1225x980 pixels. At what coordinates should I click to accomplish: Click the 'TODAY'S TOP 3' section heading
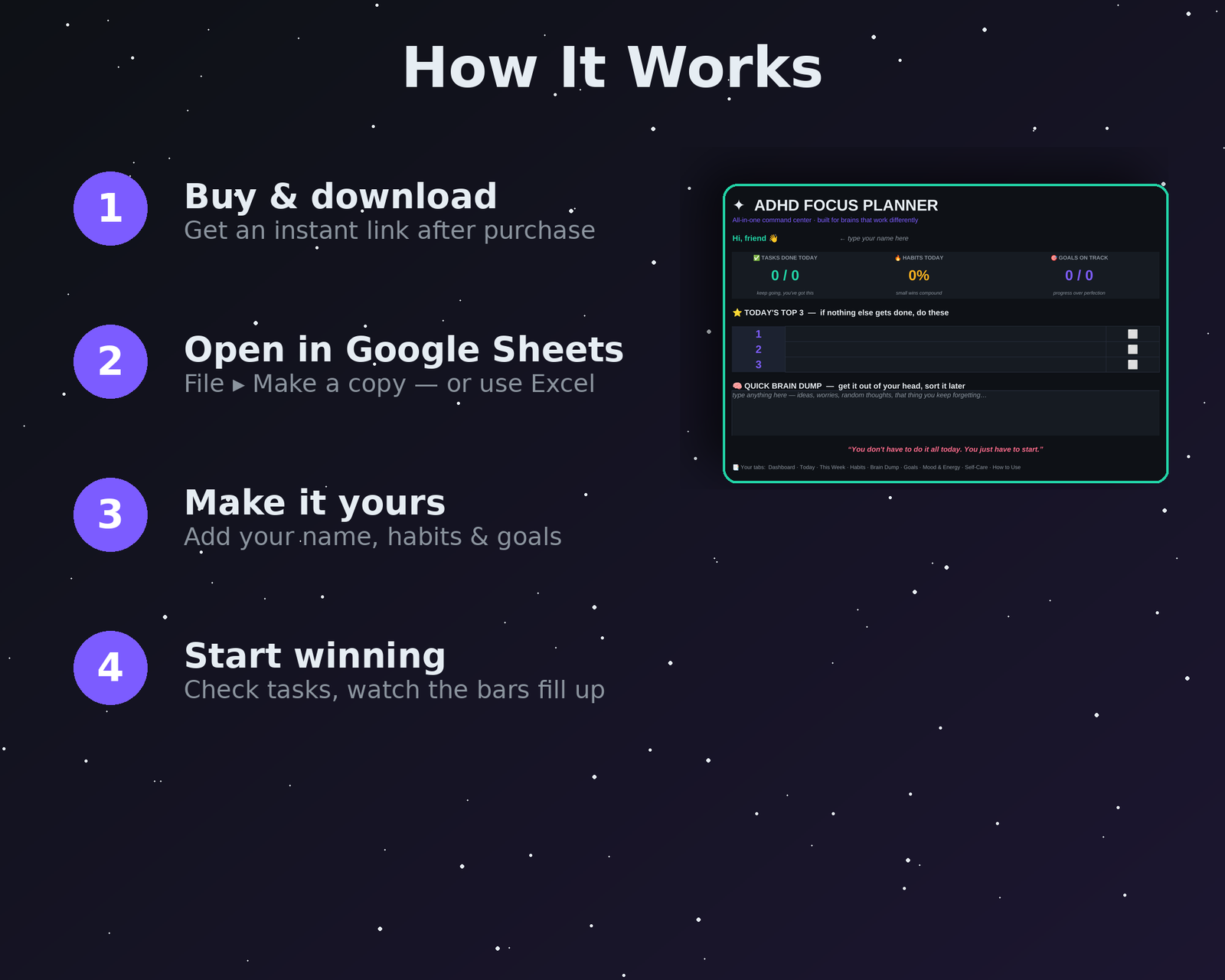tap(774, 312)
